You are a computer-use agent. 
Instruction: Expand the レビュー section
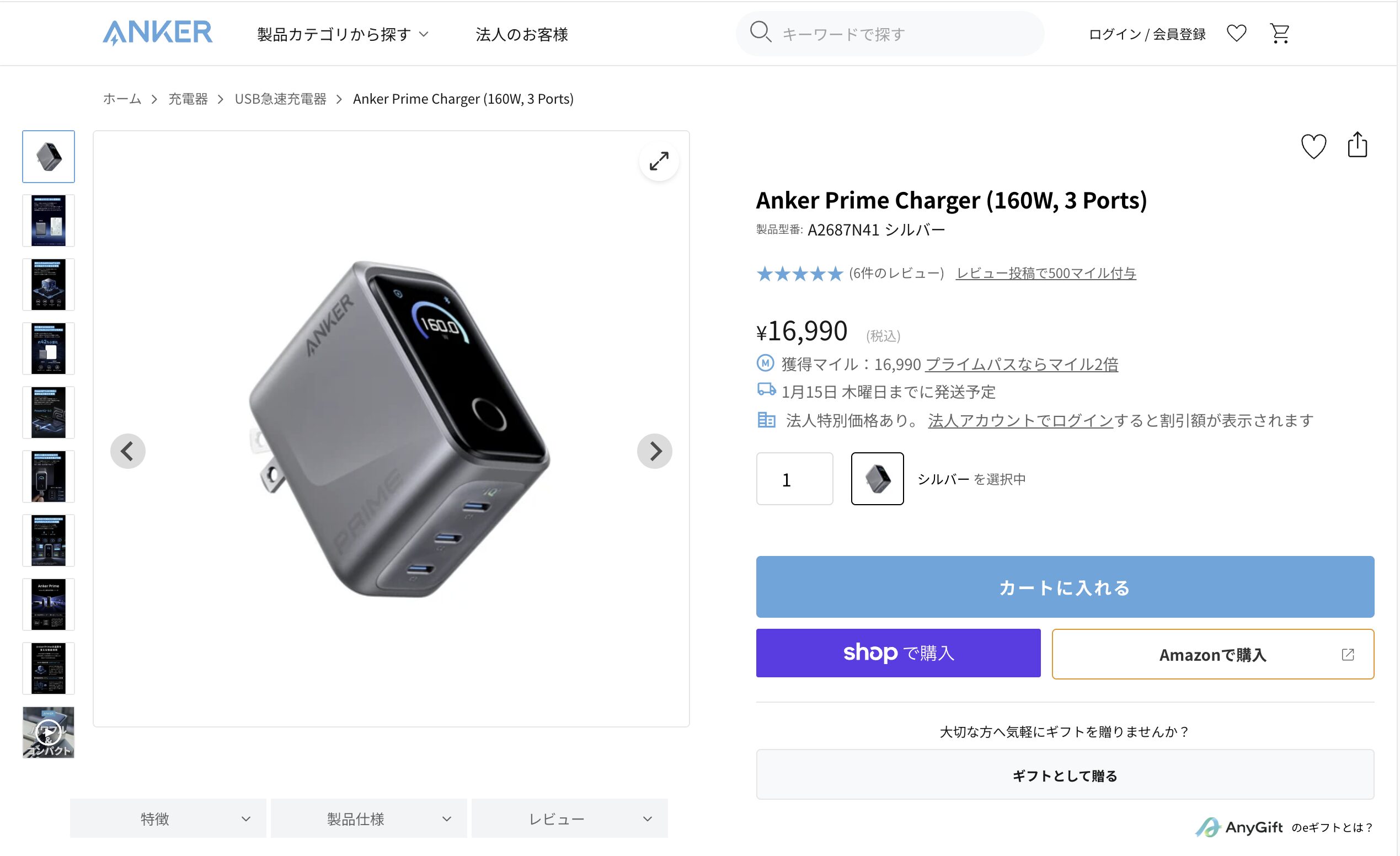click(x=569, y=818)
